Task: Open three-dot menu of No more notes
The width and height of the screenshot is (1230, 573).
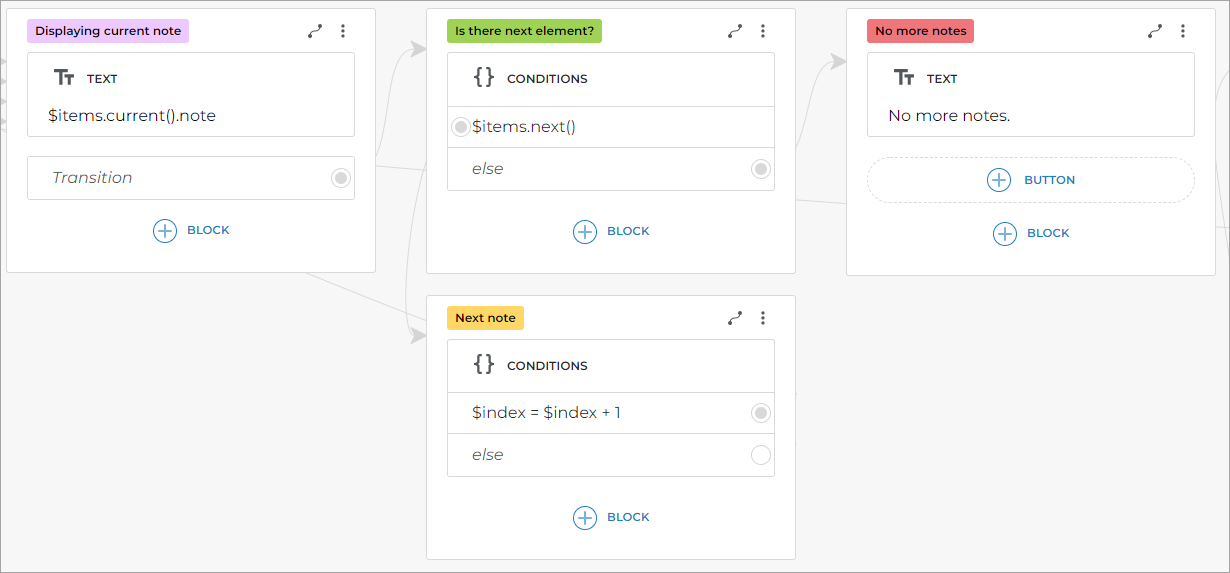Action: tap(1183, 31)
